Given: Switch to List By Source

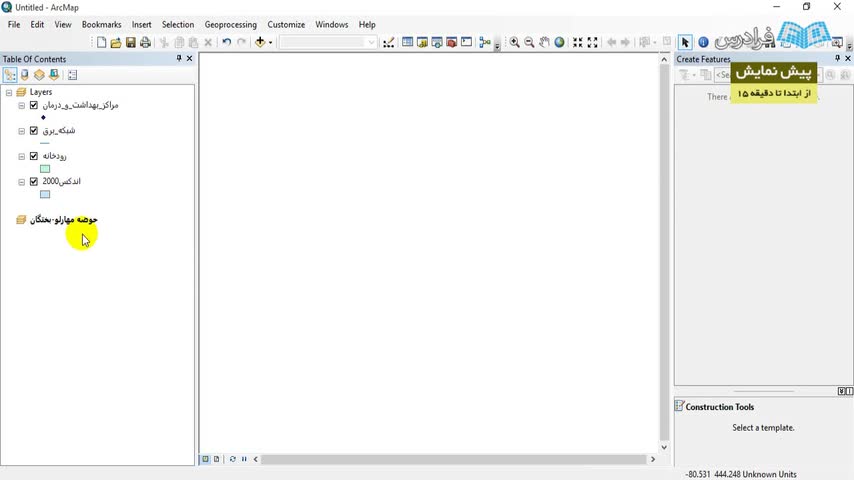Looking at the screenshot, I should click(25, 75).
